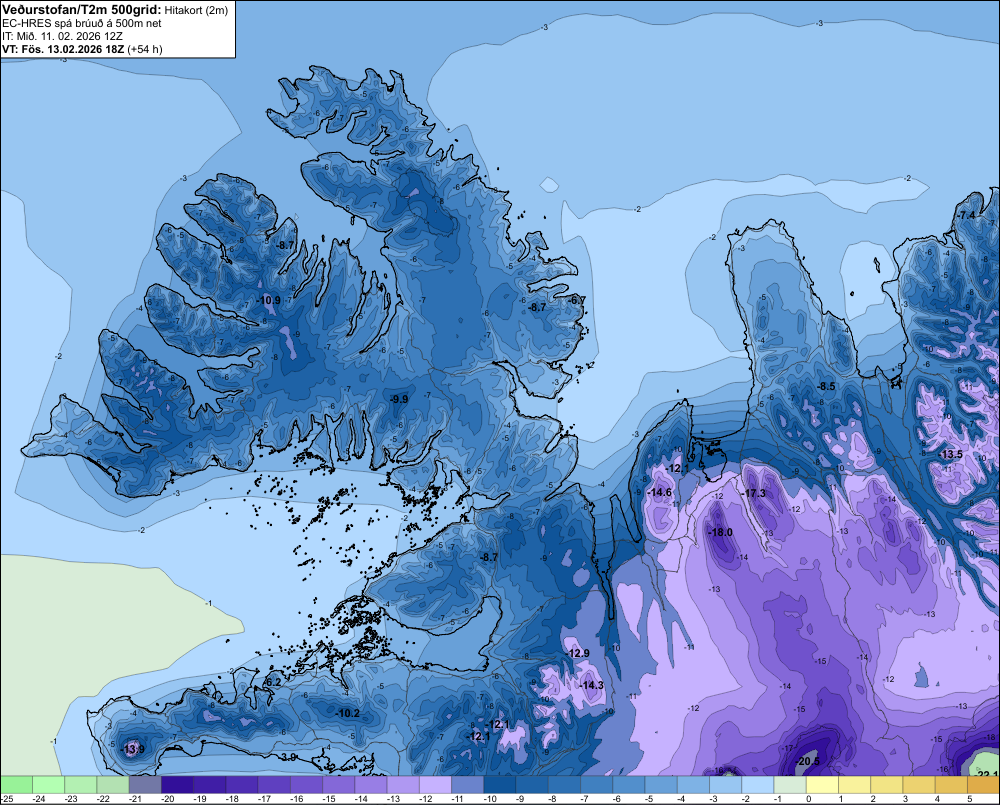Image resolution: width=1000 pixels, height=805 pixels.
Task: Select the -18 legend color swatch
Action: (242, 785)
